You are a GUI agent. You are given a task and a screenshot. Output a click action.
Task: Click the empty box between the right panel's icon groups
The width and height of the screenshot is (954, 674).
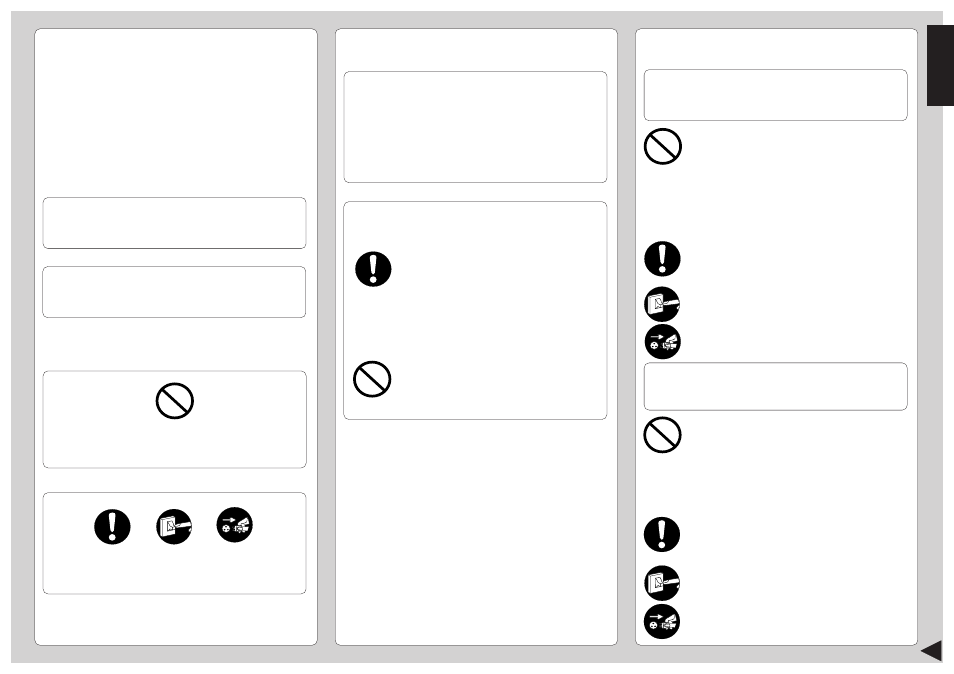click(776, 387)
